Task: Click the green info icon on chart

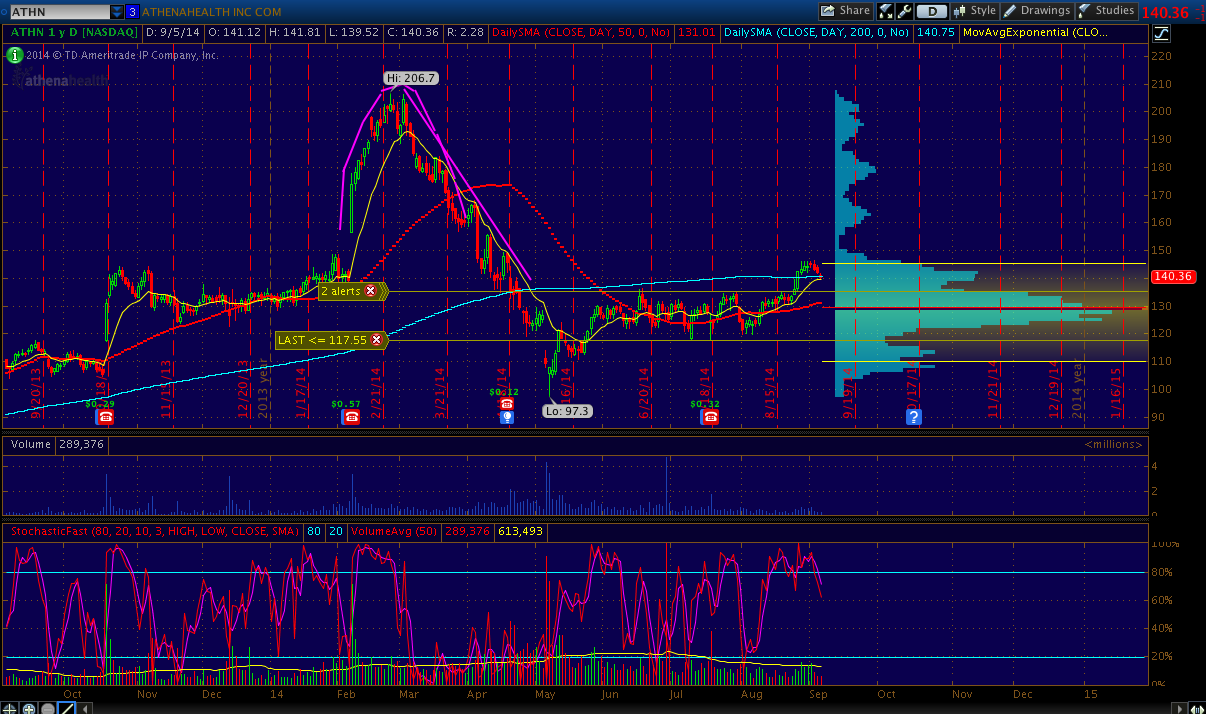Action: (x=15, y=54)
